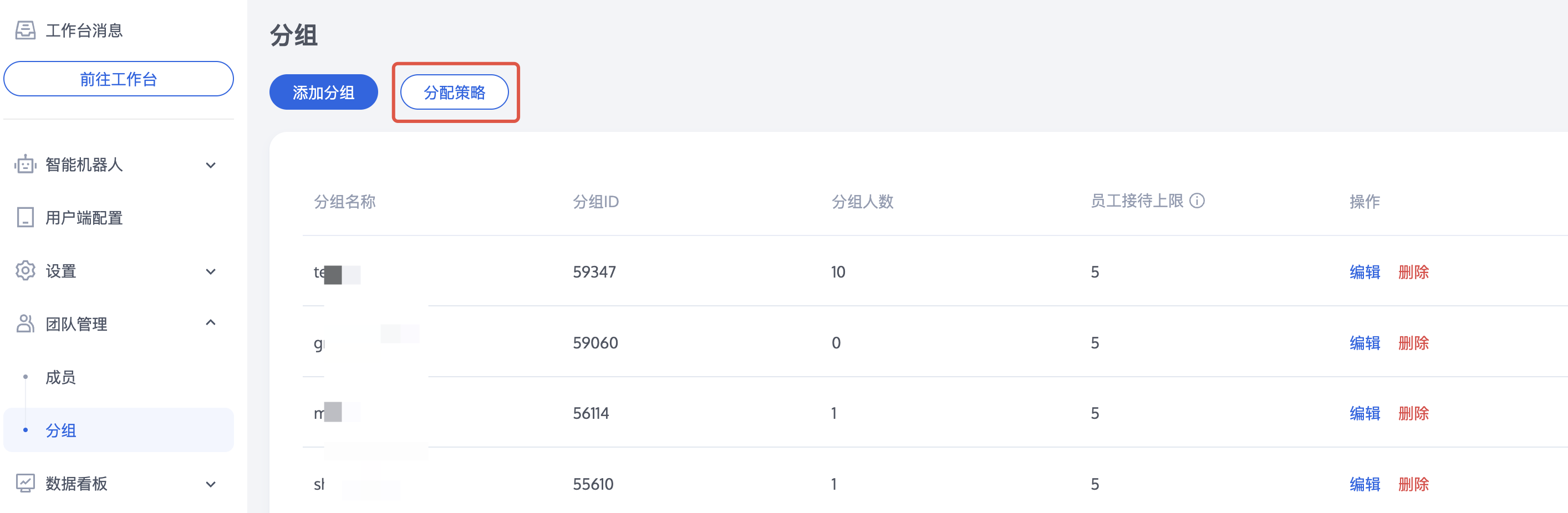This screenshot has width=1568, height=513.
Task: Click the info icon beside 员工接待上限
Action: (x=1197, y=201)
